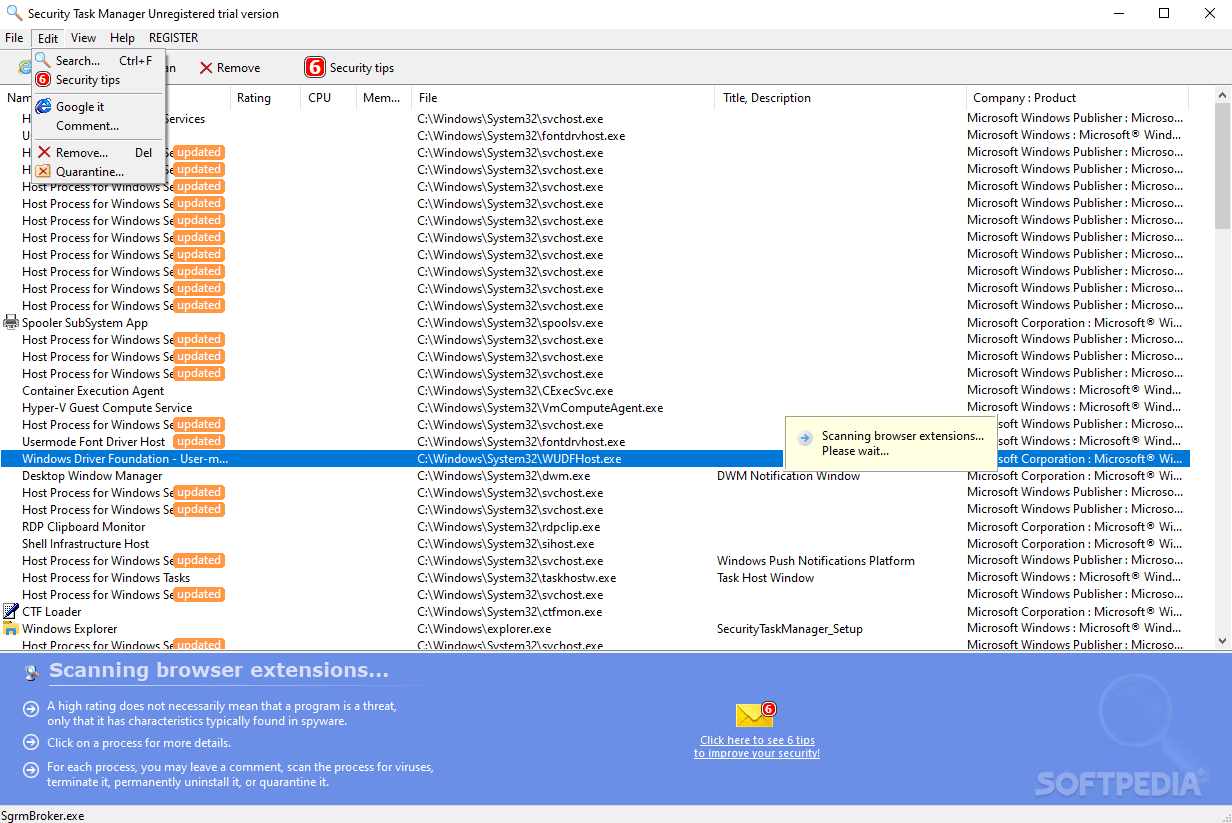Click the vertical scrollbar thumb

coord(1223,165)
